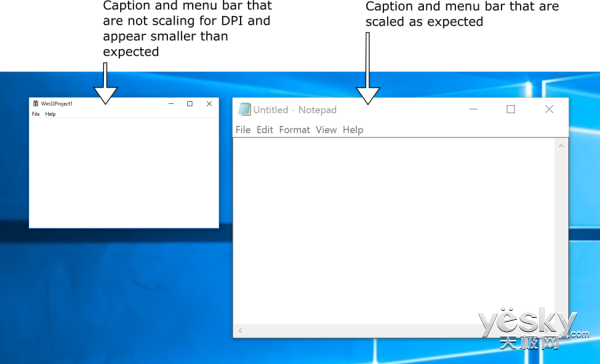Click inside the Notepad text editing area
Viewport: 600px width, 364px height.
pos(394,231)
